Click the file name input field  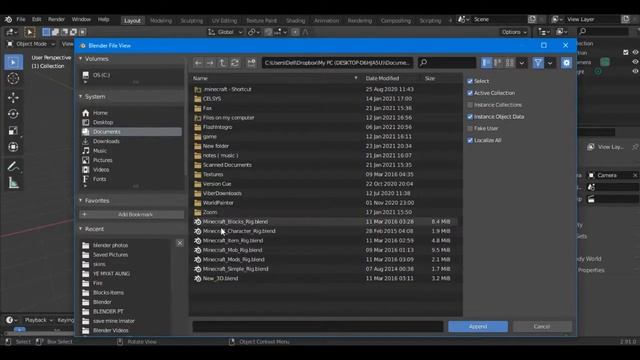coord(318,327)
